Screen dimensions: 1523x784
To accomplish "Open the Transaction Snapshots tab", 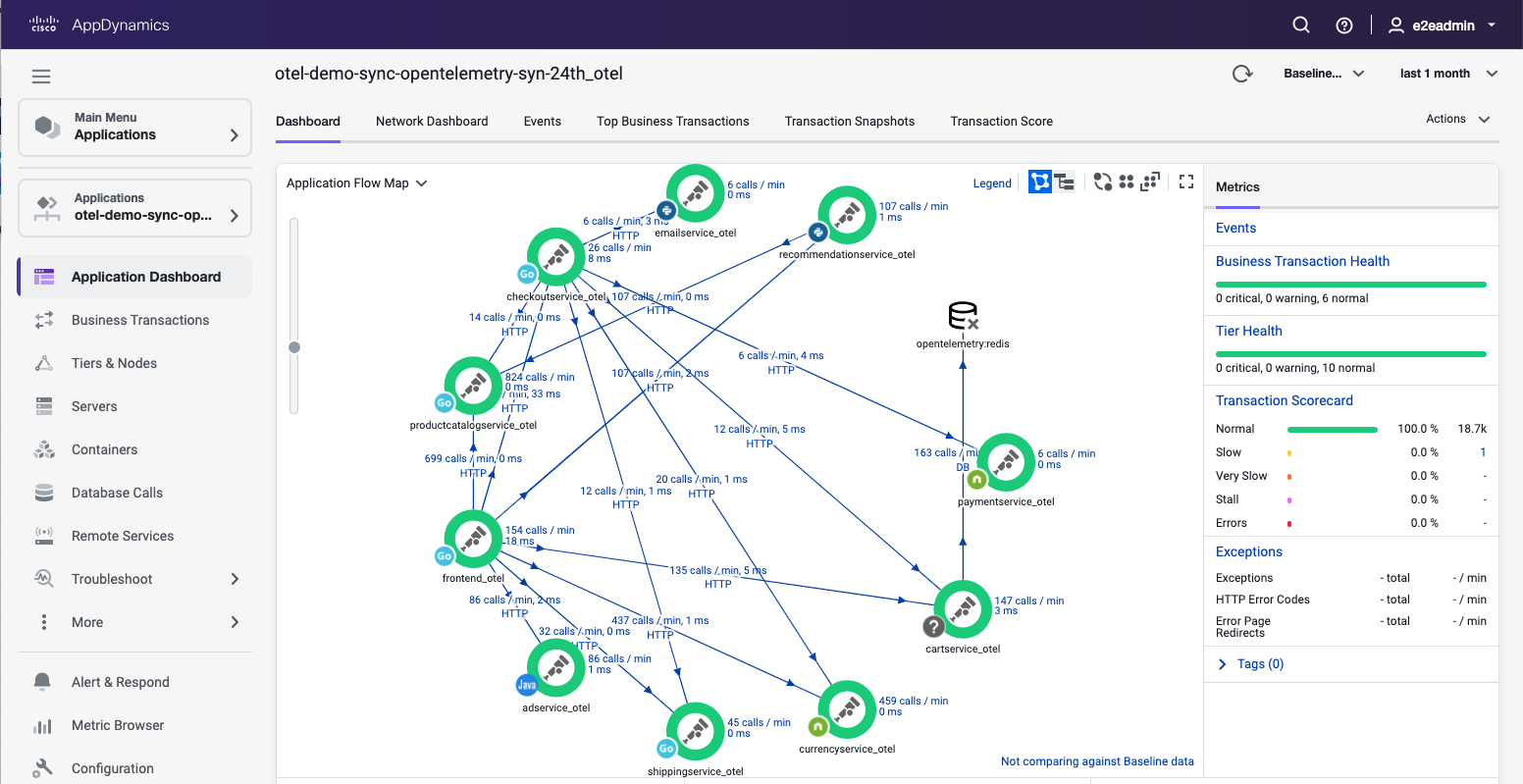I will coord(850,121).
